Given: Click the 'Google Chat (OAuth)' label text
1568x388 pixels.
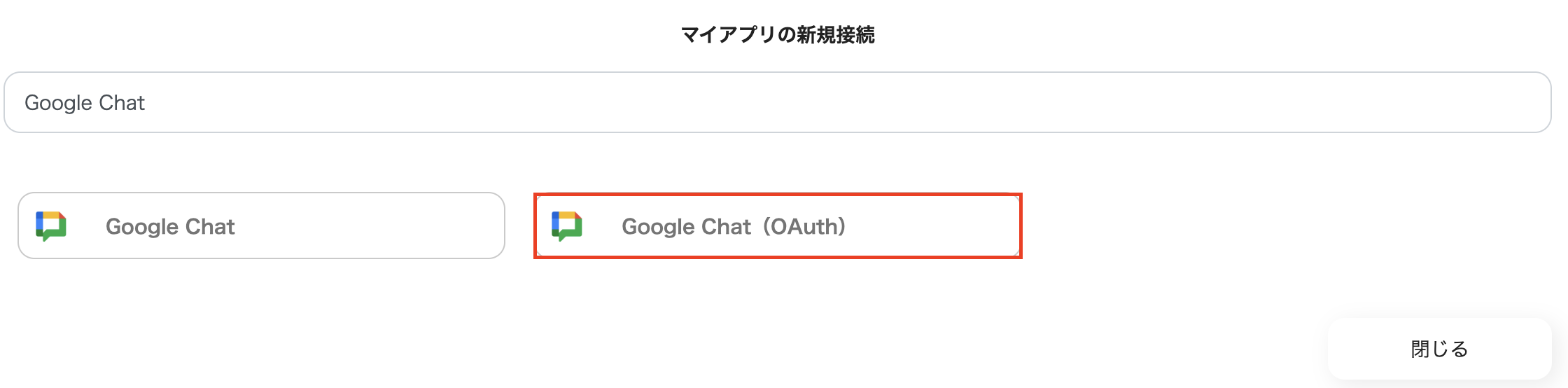Looking at the screenshot, I should click(x=733, y=226).
